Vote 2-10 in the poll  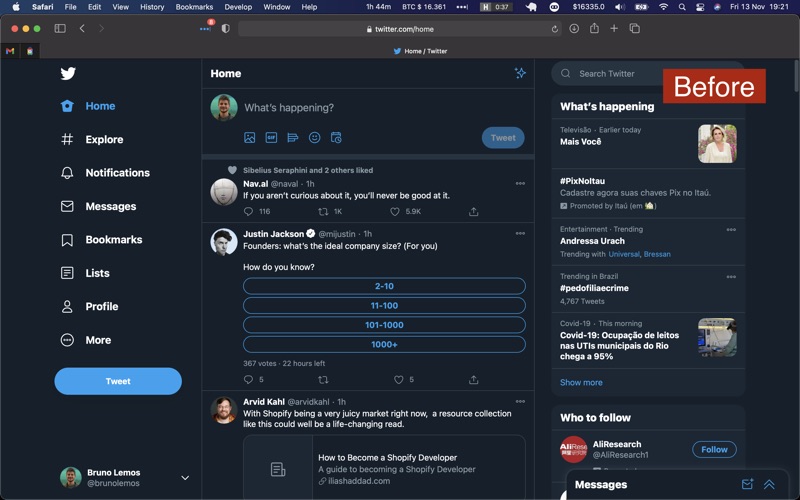pyautogui.click(x=384, y=286)
